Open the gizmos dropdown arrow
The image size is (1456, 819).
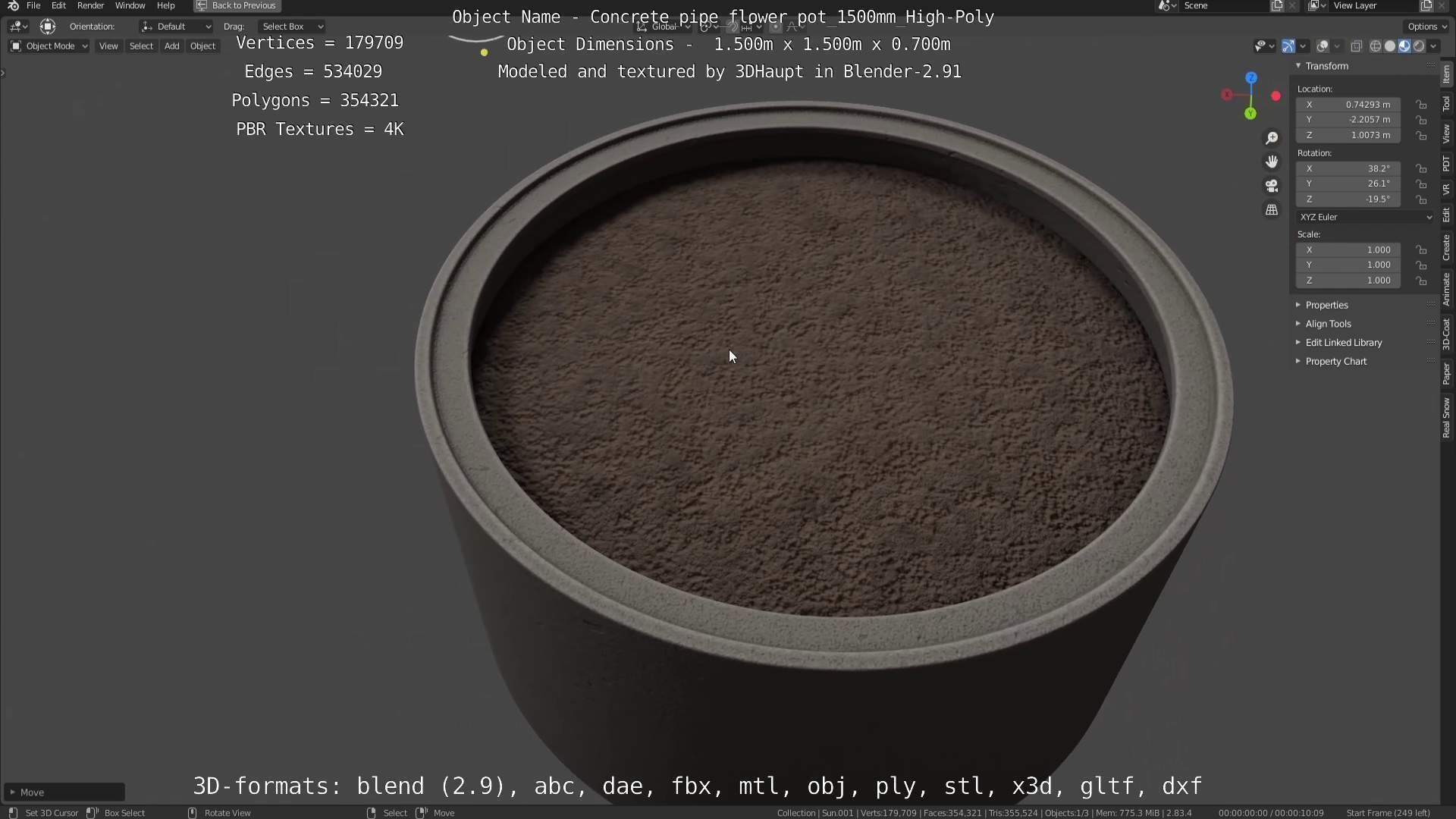point(1303,46)
